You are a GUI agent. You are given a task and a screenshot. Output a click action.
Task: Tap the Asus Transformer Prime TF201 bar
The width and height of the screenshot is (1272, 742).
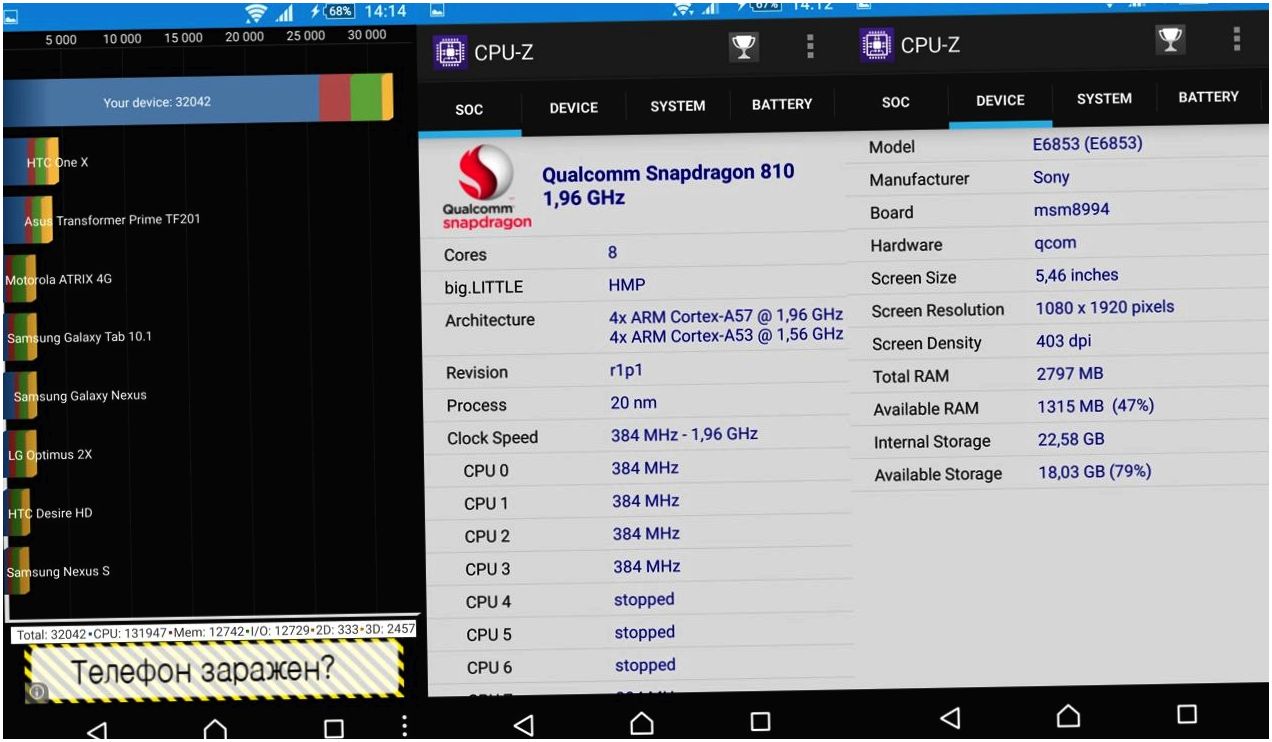pos(28,220)
